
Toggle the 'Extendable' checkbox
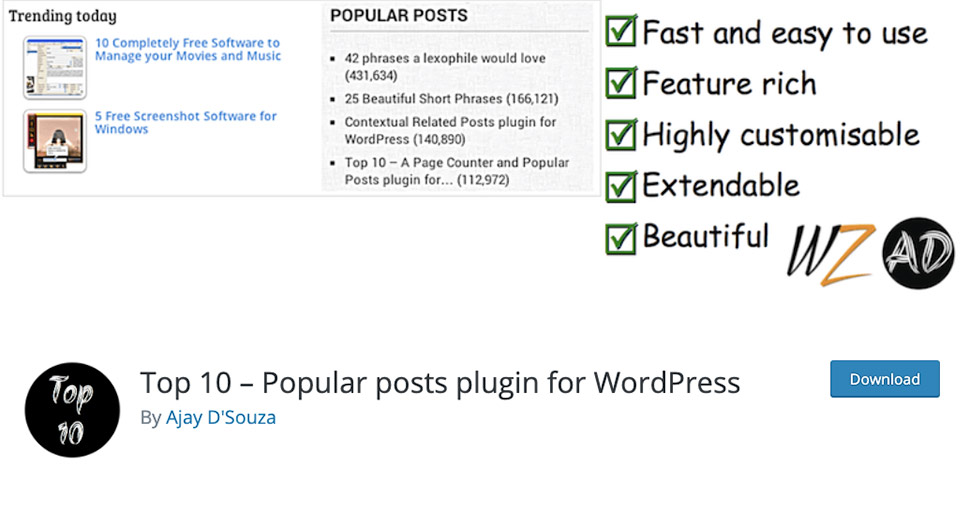(620, 185)
